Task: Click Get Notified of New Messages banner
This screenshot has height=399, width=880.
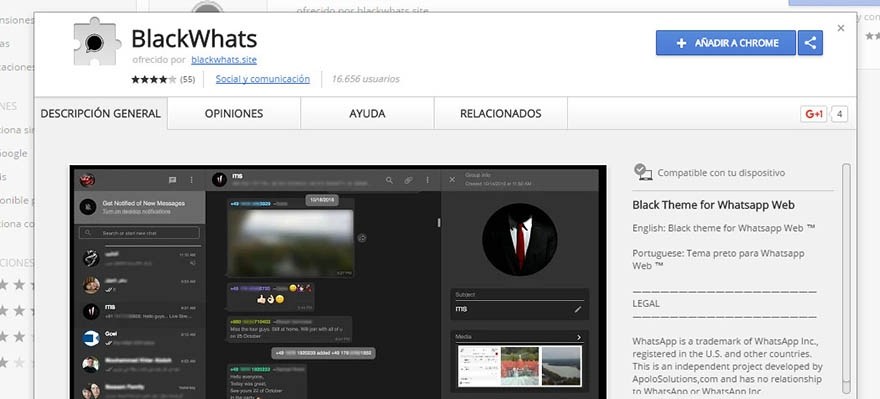Action: 140,207
